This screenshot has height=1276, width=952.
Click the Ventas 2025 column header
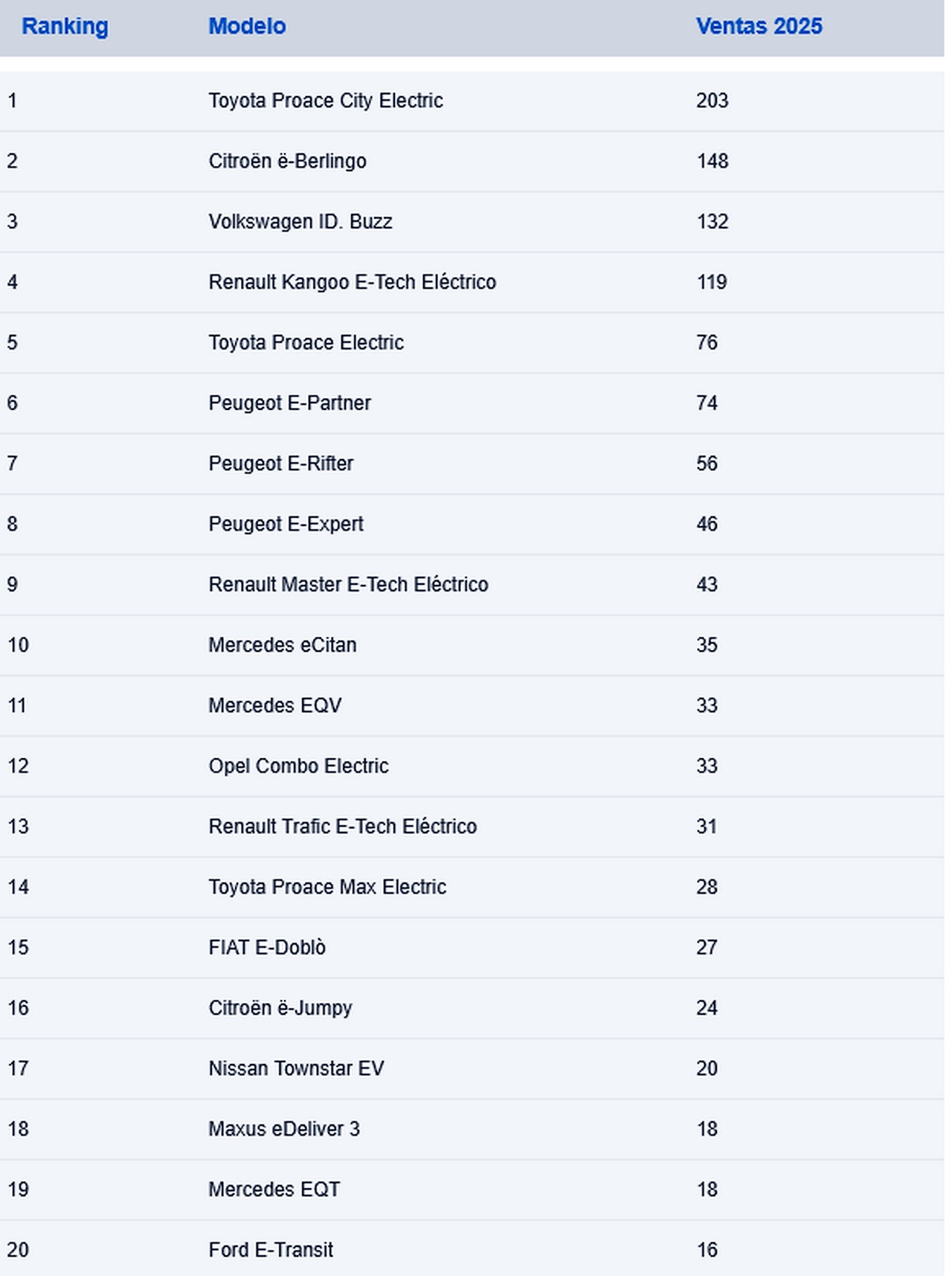tap(759, 26)
